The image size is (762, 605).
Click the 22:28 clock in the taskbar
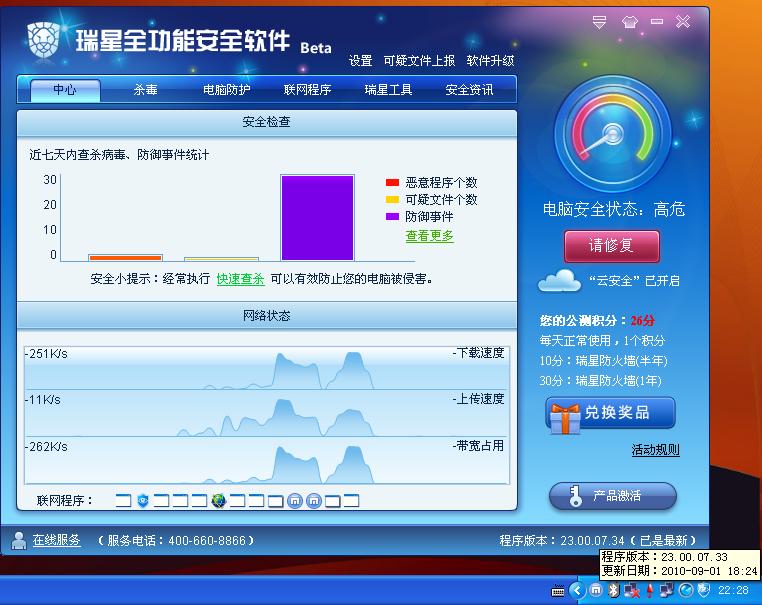[x=733, y=590]
